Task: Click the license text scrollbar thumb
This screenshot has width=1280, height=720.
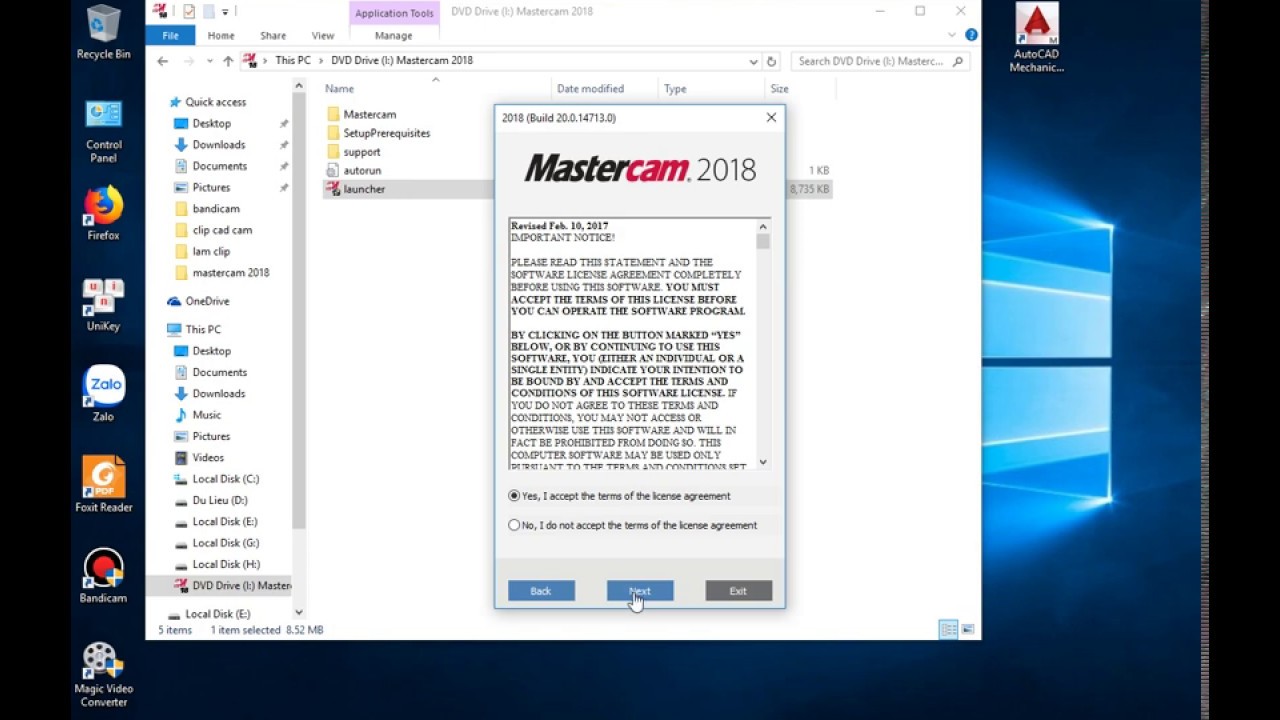Action: 763,241
